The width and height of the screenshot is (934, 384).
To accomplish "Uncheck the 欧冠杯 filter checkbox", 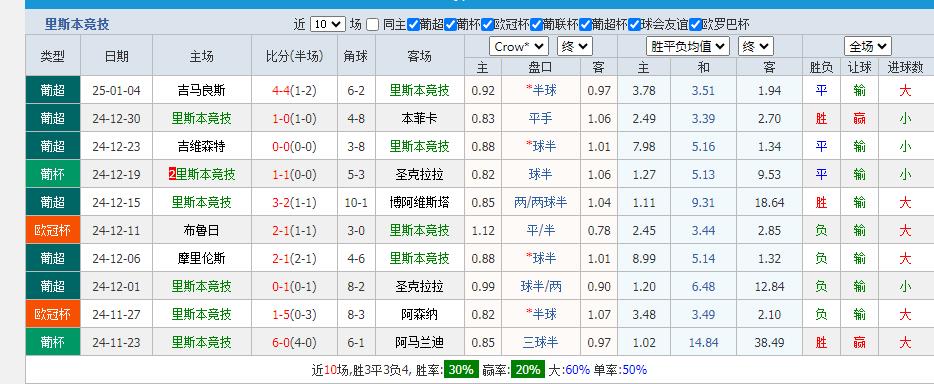I will point(487,25).
